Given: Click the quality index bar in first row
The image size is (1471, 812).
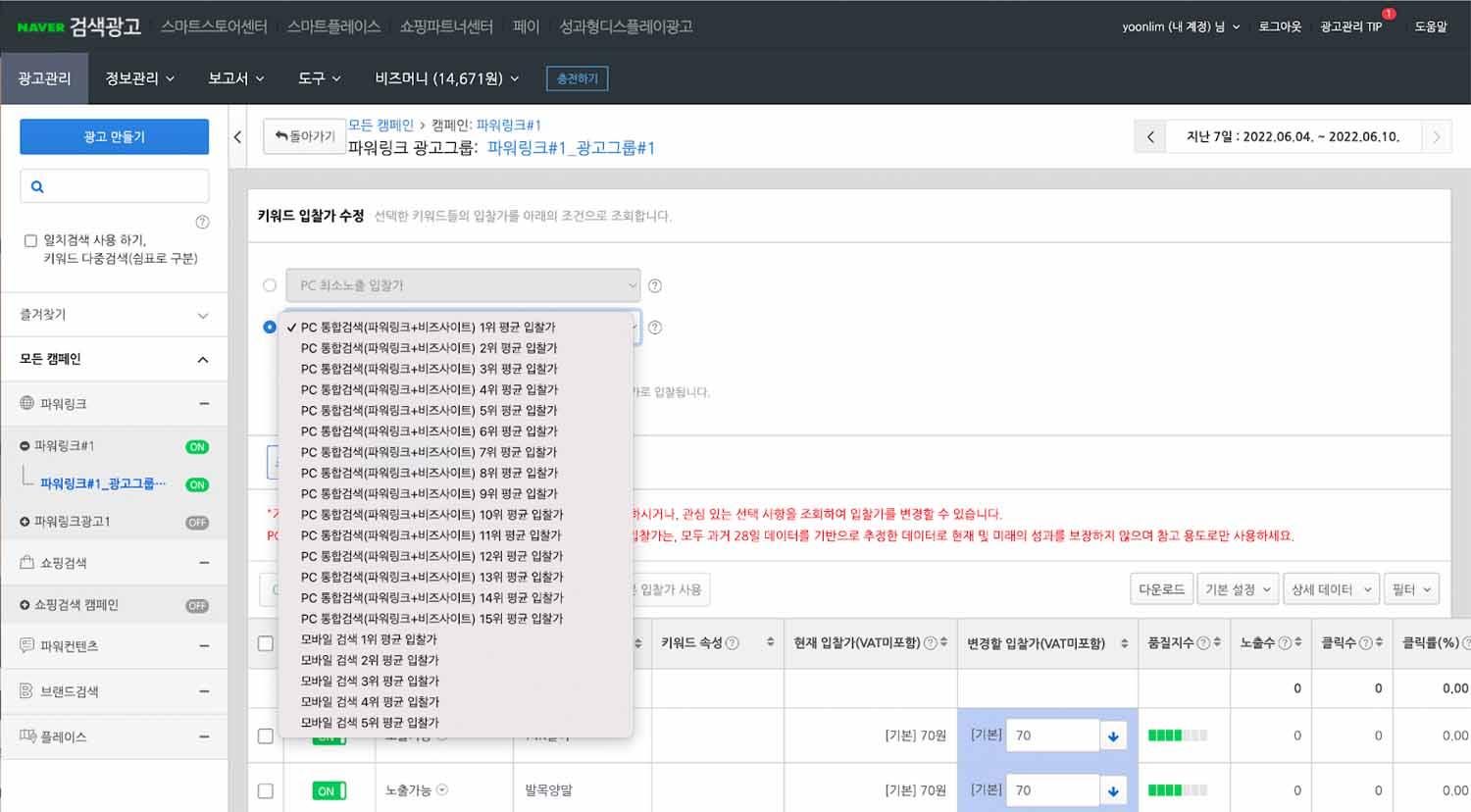Looking at the screenshot, I should click(x=1177, y=736).
